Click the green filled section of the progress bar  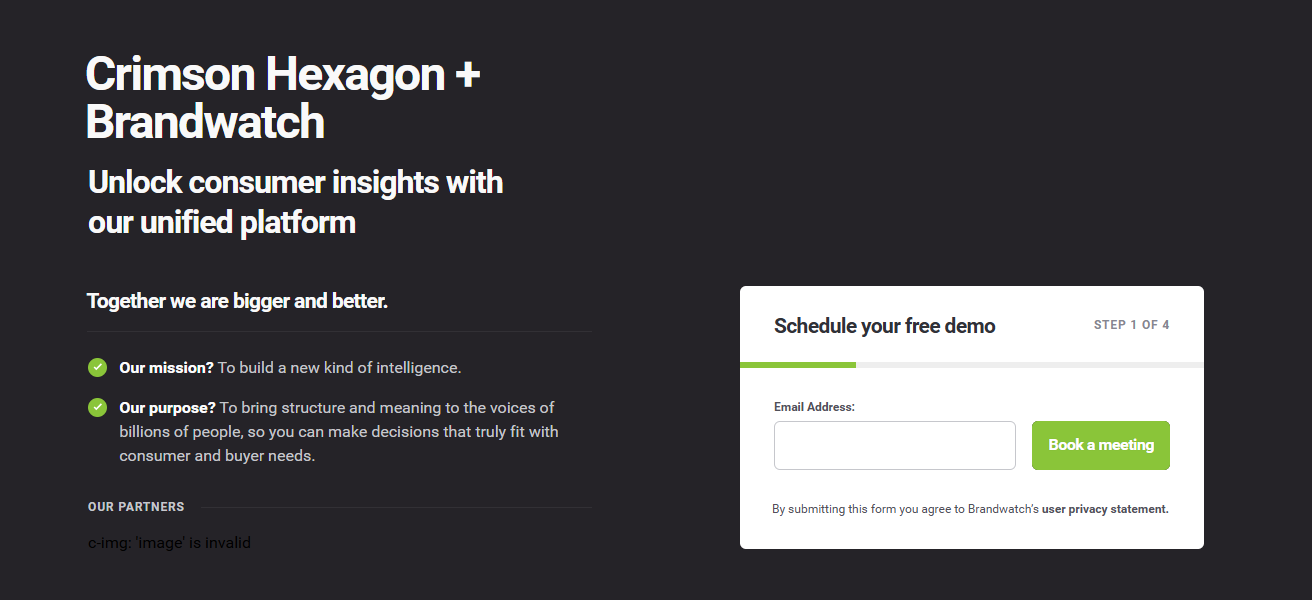(x=797, y=365)
